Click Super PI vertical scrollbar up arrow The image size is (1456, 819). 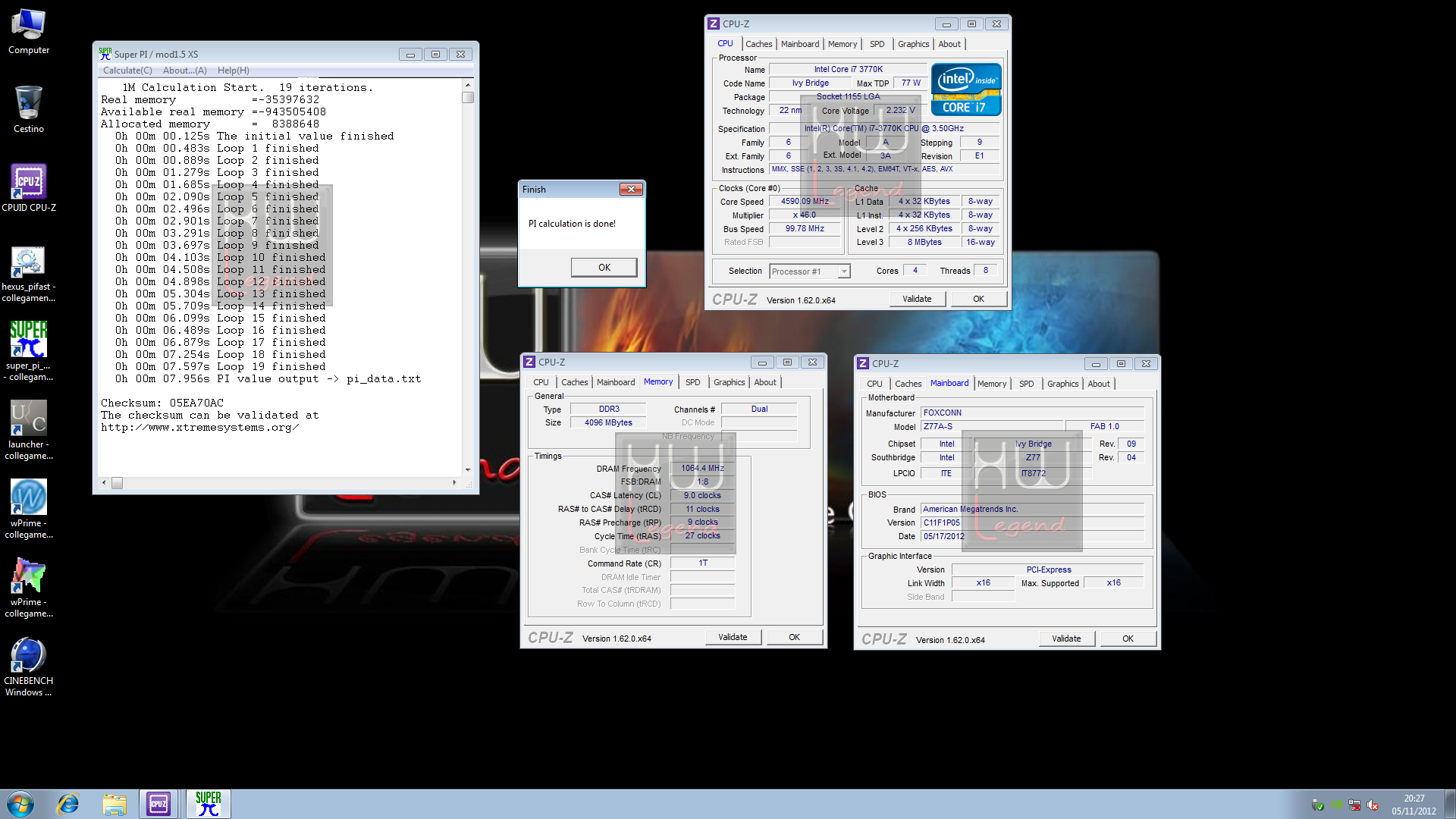point(468,85)
